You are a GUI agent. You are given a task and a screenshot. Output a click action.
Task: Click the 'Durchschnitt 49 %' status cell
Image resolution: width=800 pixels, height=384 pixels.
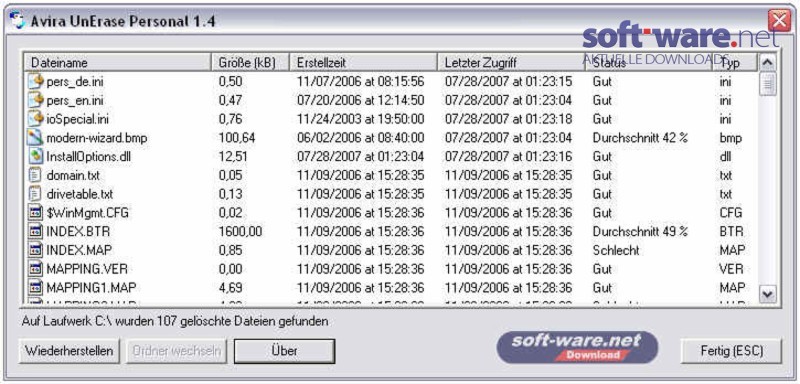tap(640, 232)
